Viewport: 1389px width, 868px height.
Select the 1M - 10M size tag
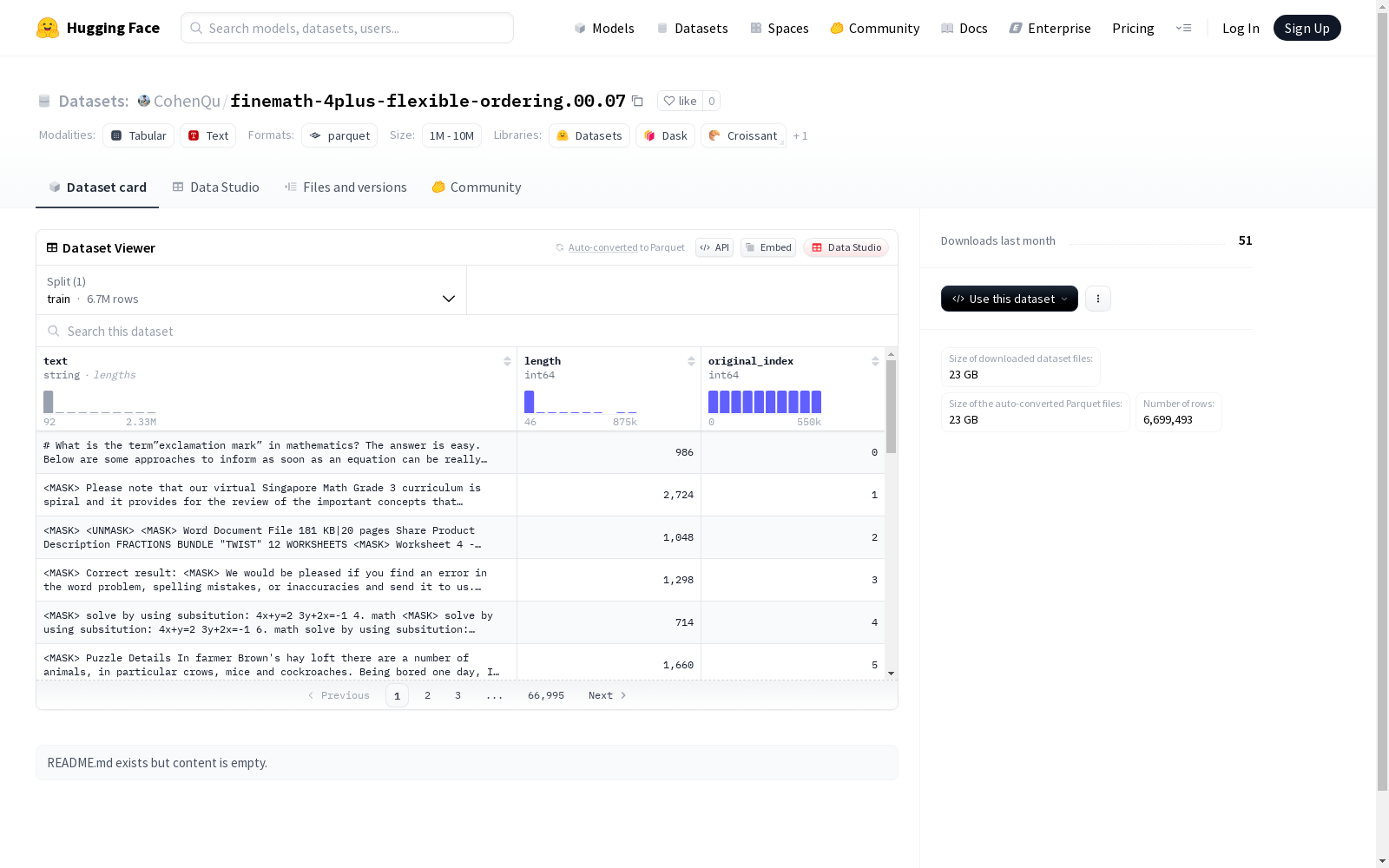pos(451,135)
